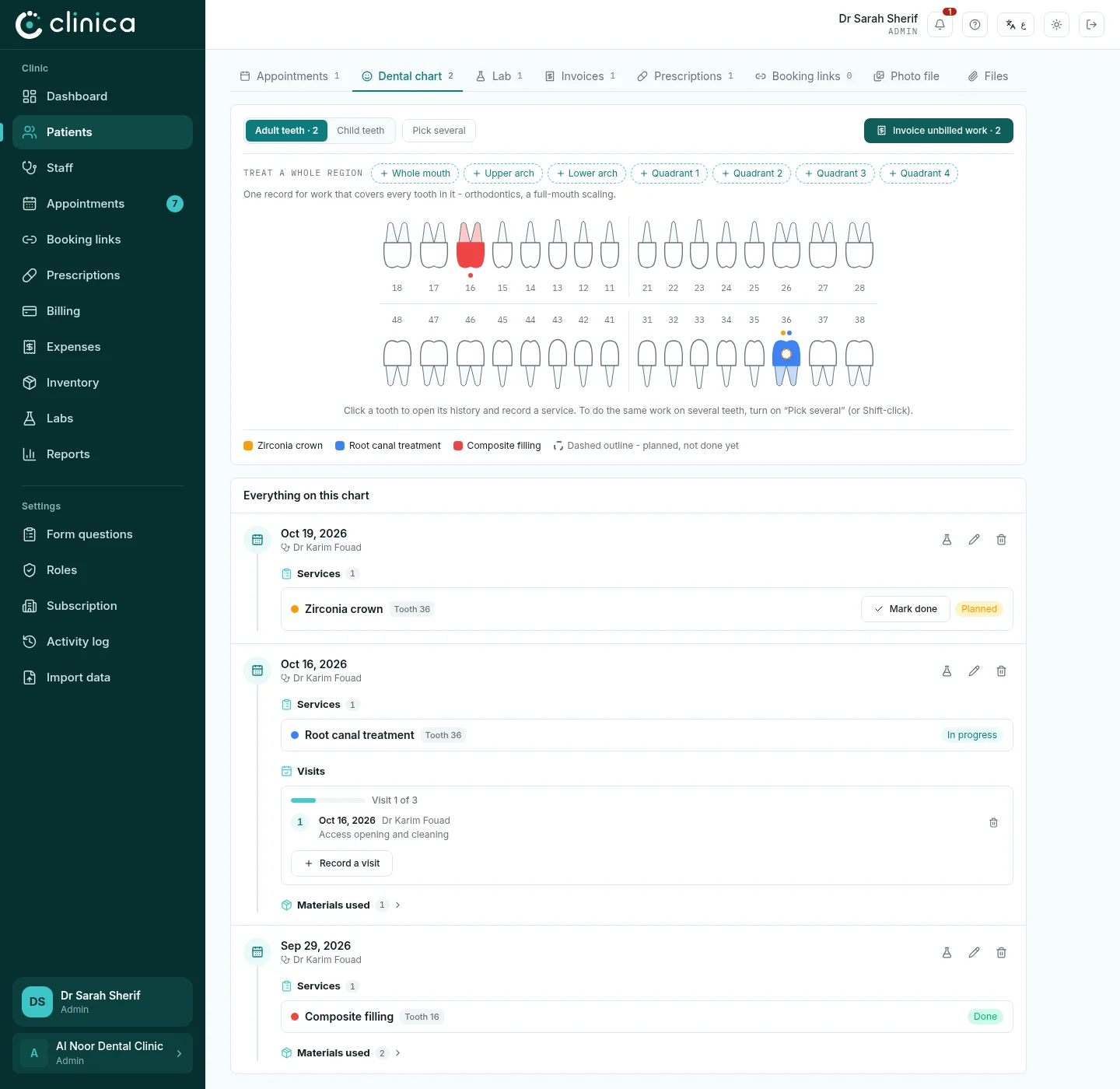Open the help question mark icon
Viewport: 1120px width, 1089px height.
click(975, 25)
